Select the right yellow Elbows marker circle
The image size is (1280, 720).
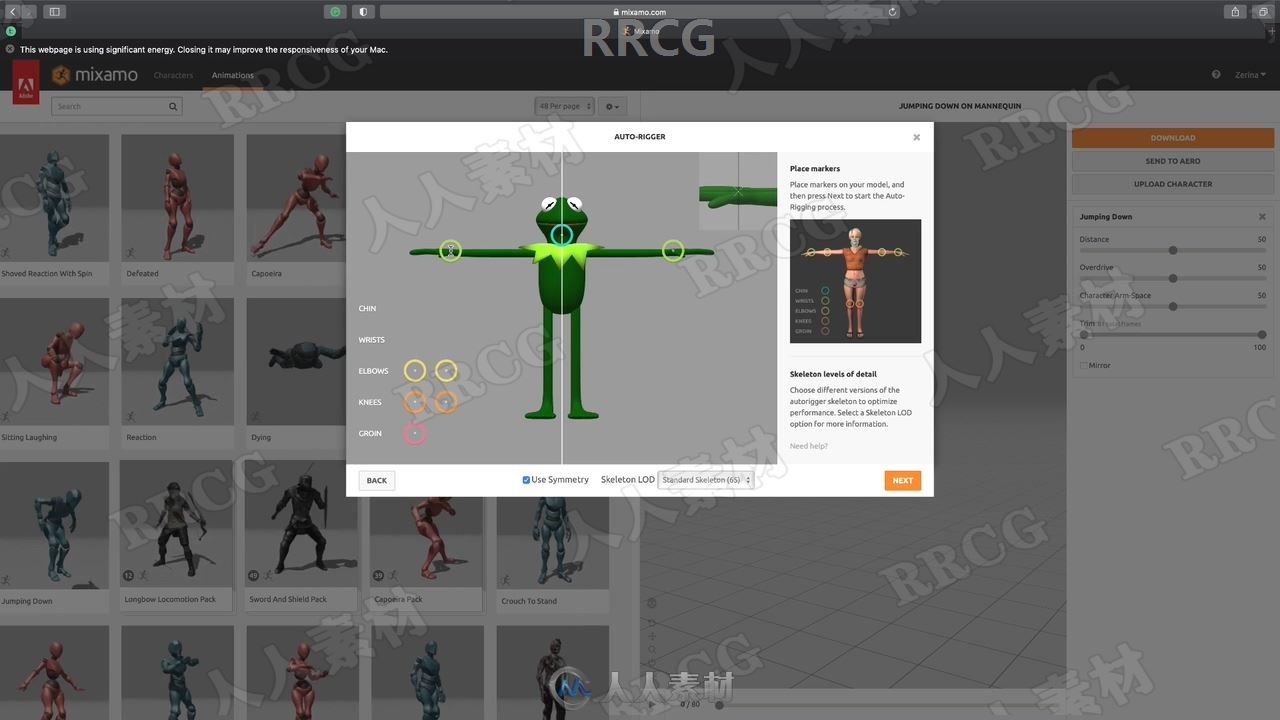tap(446, 371)
